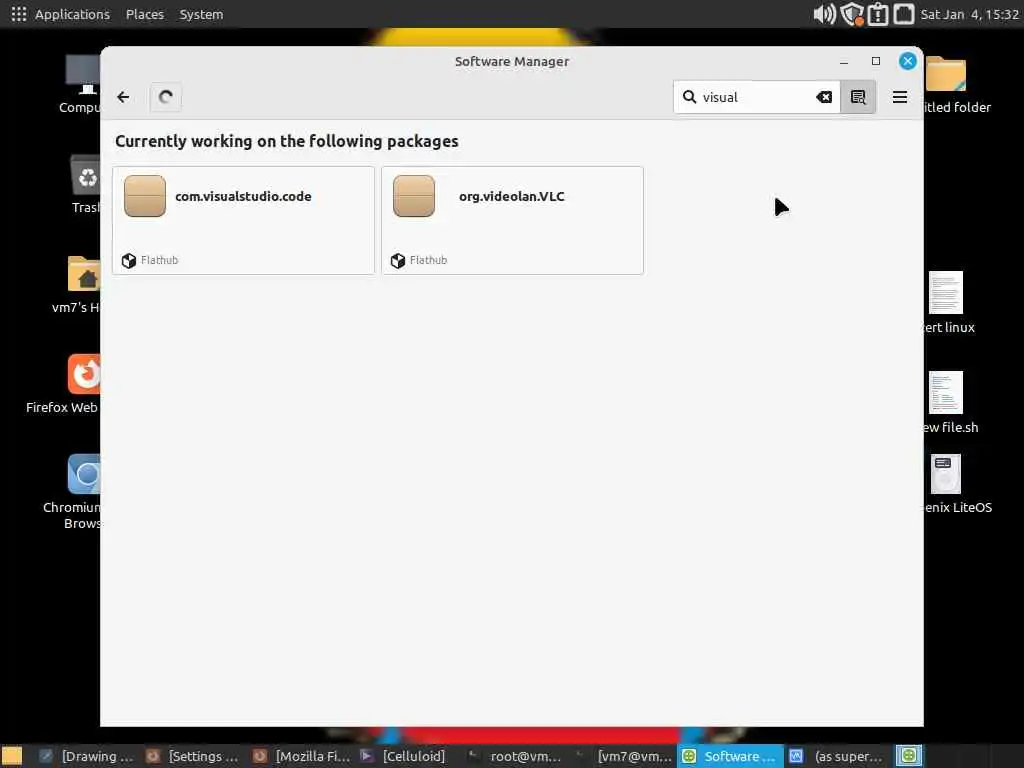Click the green workspace icon at taskbar end
The width and height of the screenshot is (1024, 768).
(908, 756)
